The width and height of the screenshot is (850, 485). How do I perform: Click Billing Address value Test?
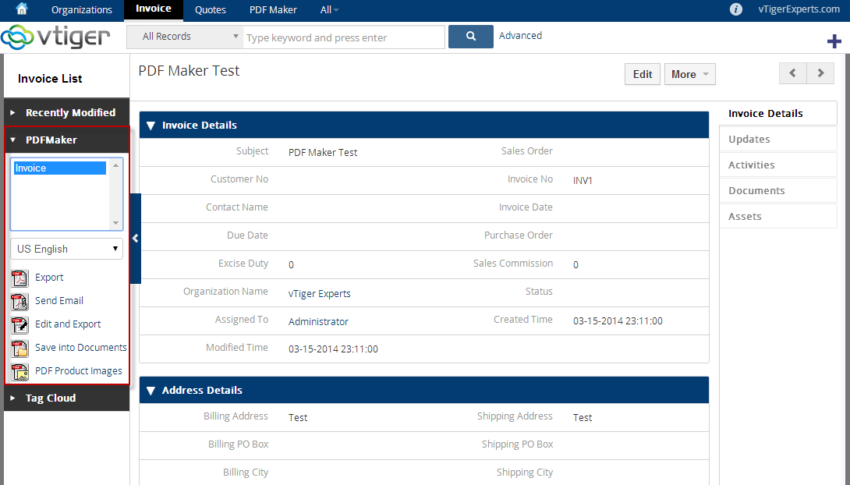tap(298, 418)
